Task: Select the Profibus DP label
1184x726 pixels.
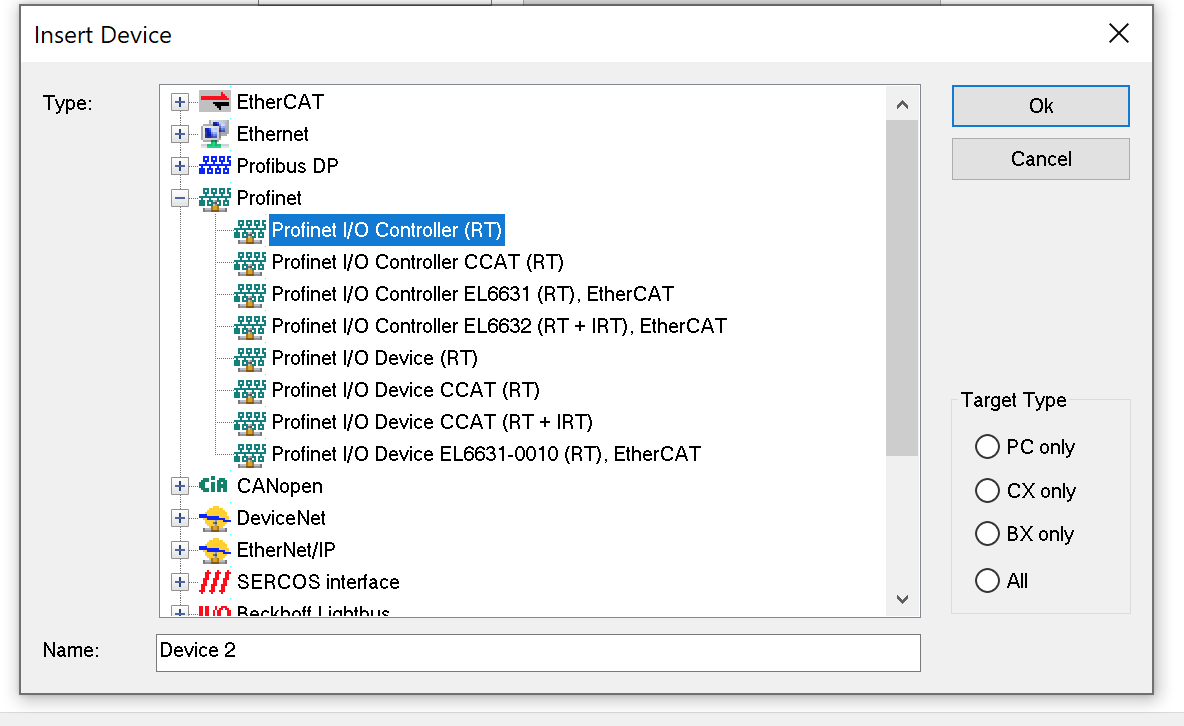Action: tap(288, 166)
